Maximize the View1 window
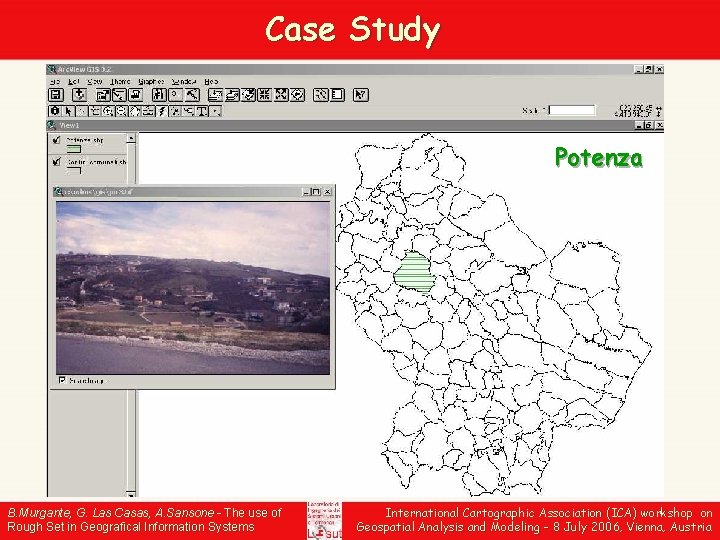The width and height of the screenshot is (720, 540). pyautogui.click(x=648, y=125)
